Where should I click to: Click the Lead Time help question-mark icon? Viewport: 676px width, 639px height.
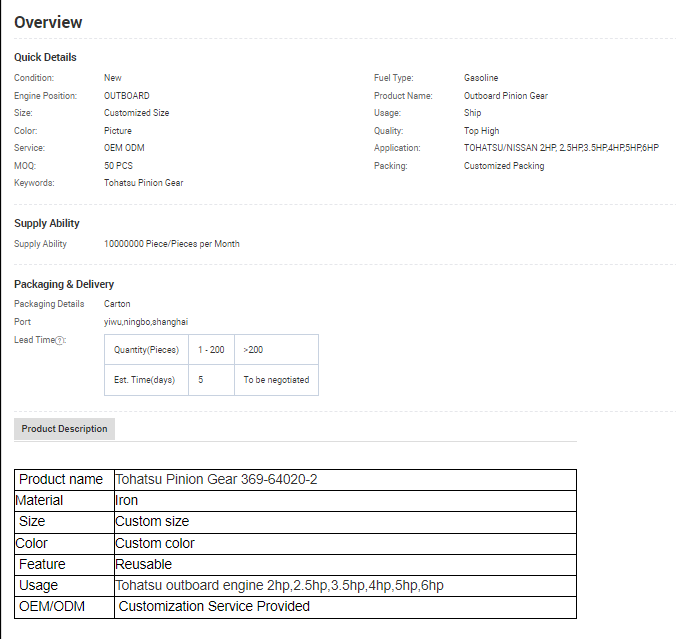[x=59, y=340]
